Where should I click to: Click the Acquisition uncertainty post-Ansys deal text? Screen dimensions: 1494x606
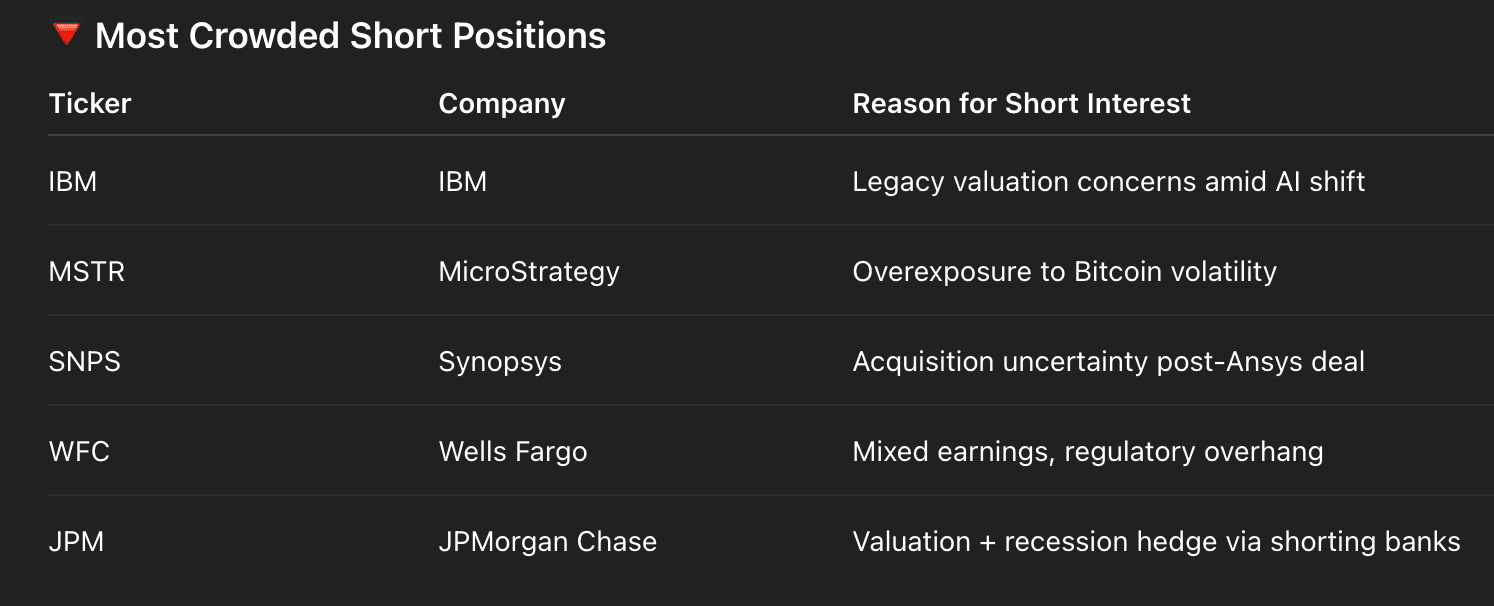1109,362
